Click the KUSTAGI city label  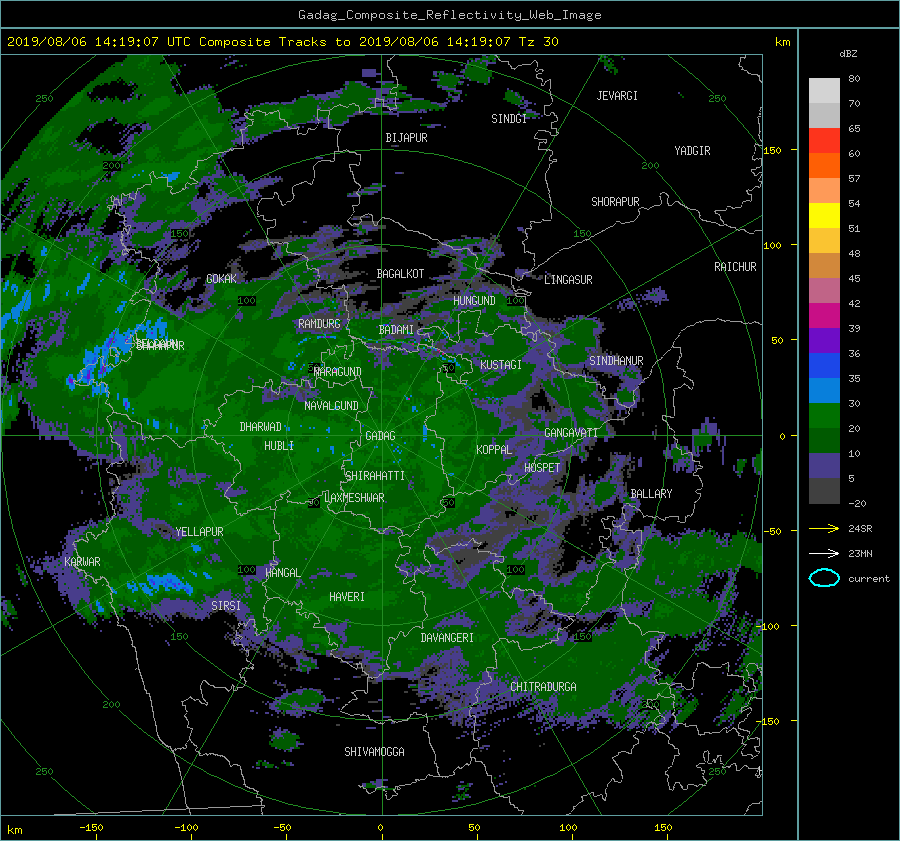point(501,365)
